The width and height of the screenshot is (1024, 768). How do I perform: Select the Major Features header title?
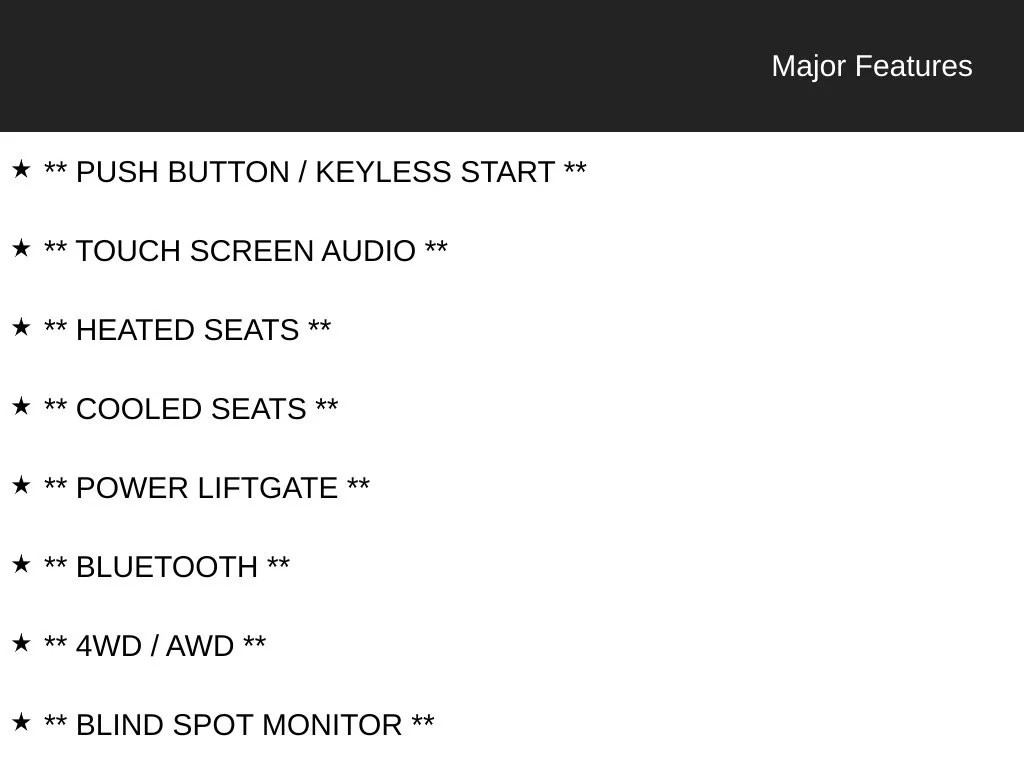coord(872,66)
